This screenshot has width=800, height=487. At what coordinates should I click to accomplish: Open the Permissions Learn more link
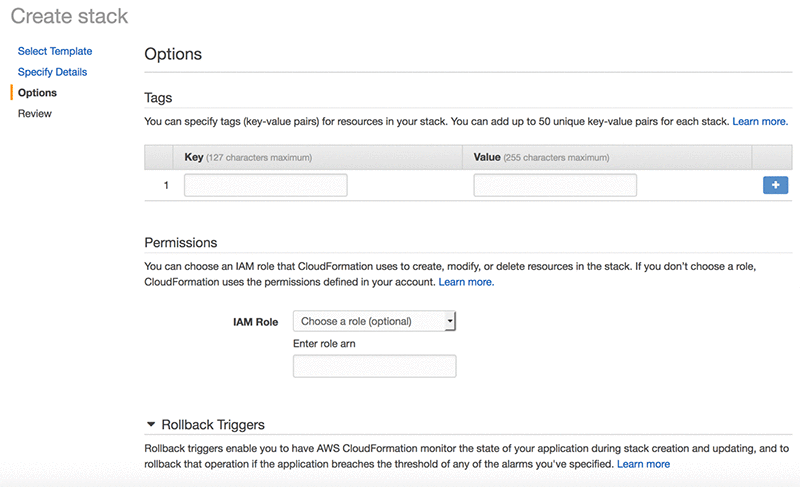coord(466,282)
